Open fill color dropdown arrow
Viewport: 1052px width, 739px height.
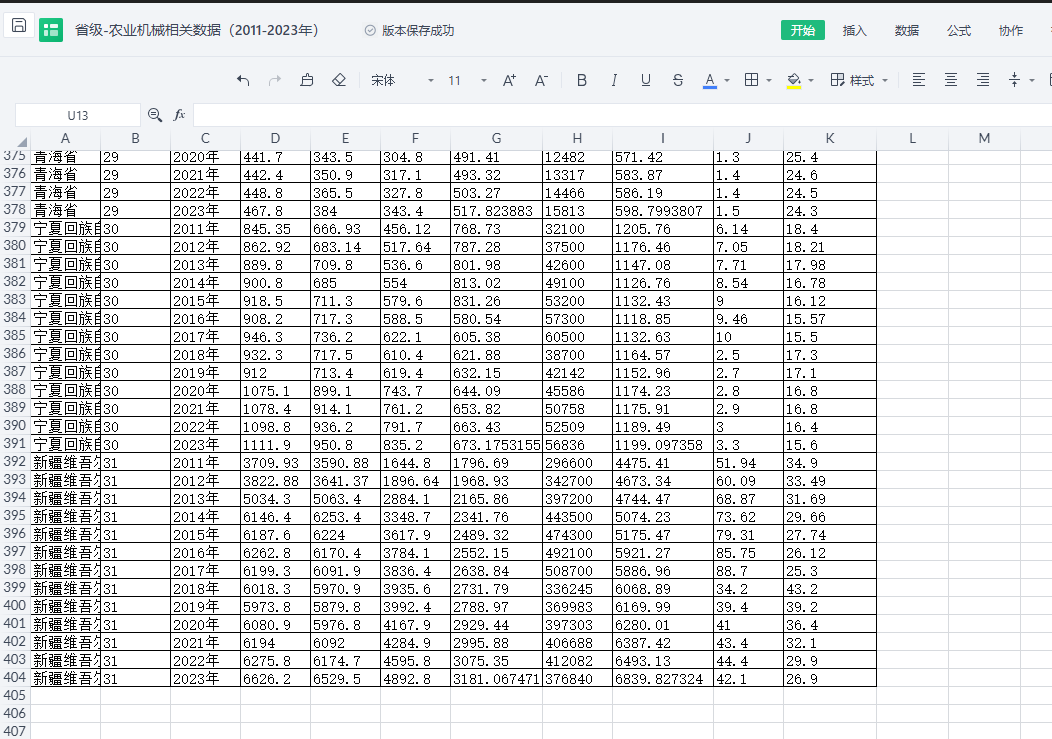pyautogui.click(x=811, y=81)
